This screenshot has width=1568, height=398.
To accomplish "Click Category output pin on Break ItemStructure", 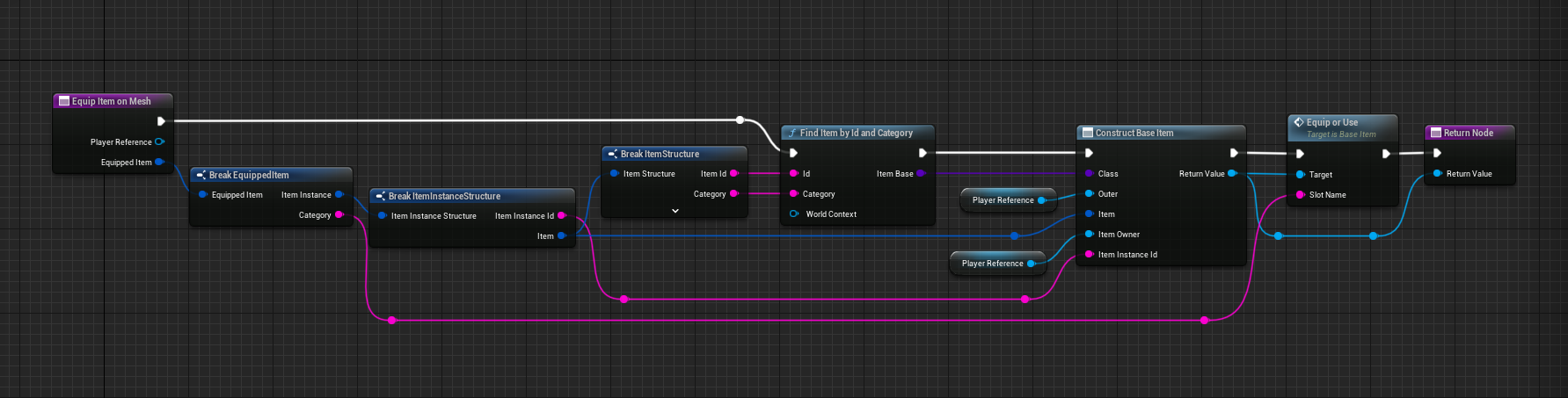I will click(733, 194).
